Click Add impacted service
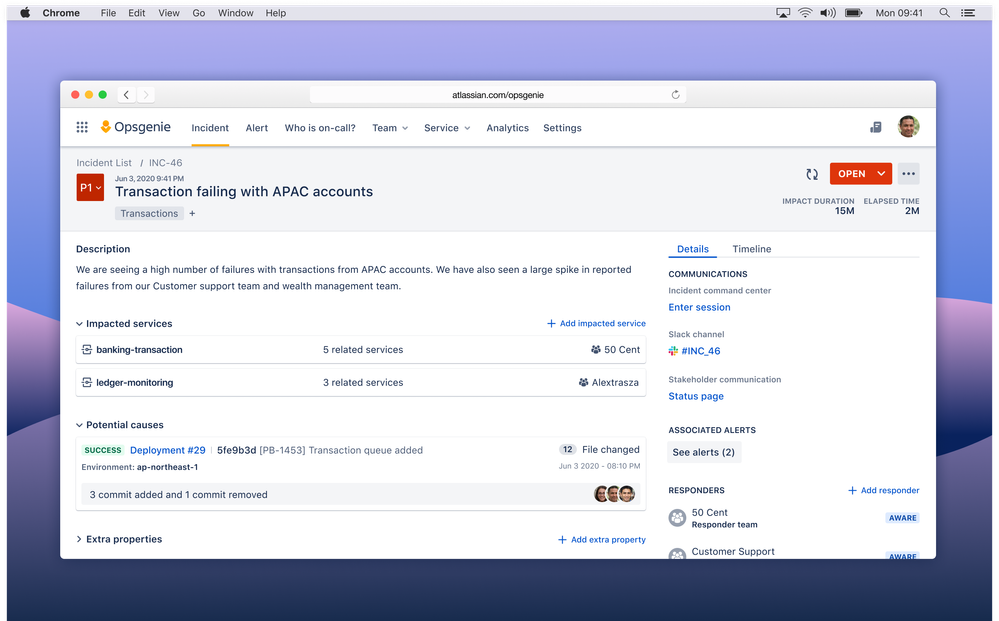 (x=596, y=324)
